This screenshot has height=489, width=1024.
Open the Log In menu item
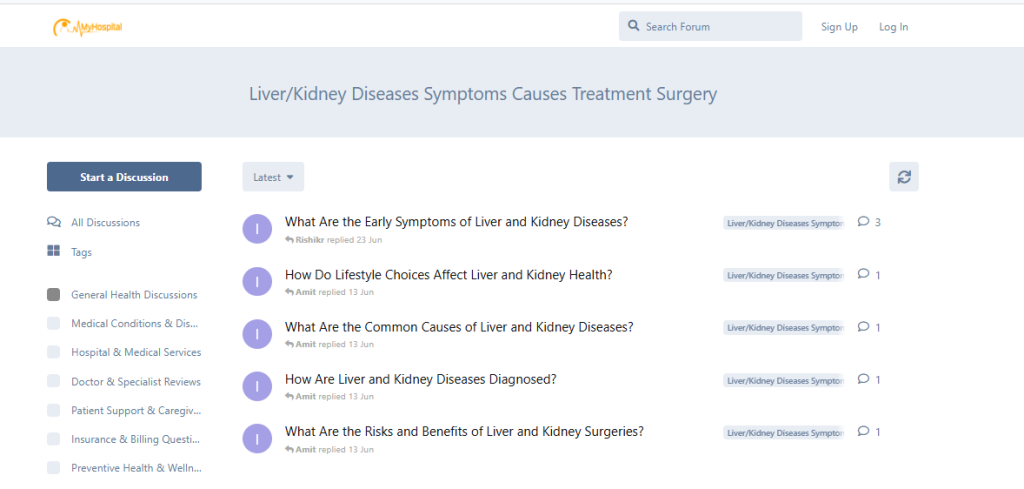(893, 27)
